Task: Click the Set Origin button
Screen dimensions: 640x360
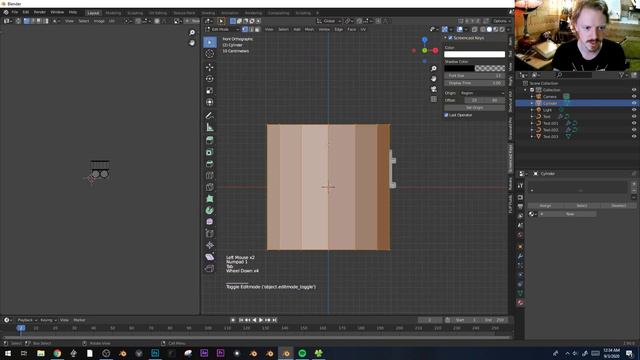Action: [x=474, y=108]
